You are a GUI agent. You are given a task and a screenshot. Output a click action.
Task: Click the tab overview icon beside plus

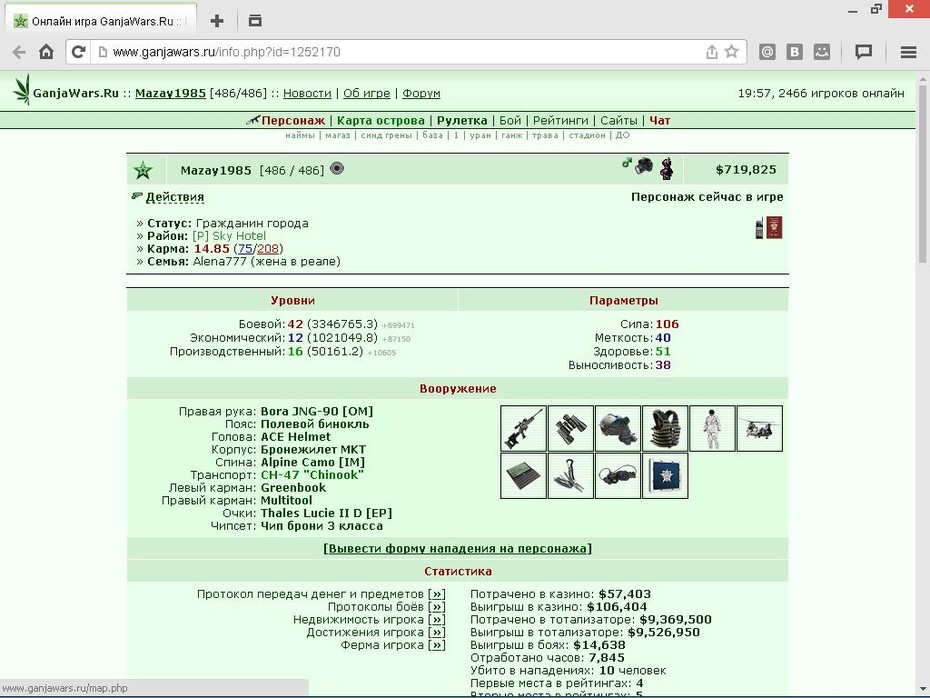(255, 21)
